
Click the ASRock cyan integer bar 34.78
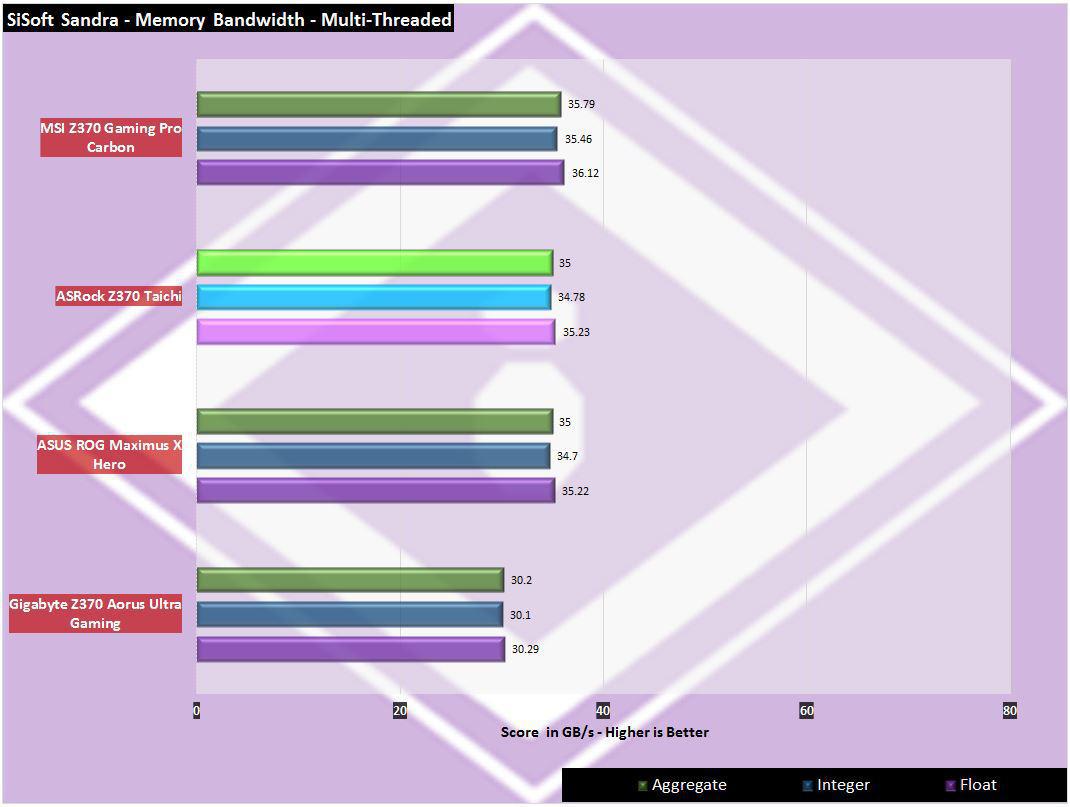tap(374, 297)
